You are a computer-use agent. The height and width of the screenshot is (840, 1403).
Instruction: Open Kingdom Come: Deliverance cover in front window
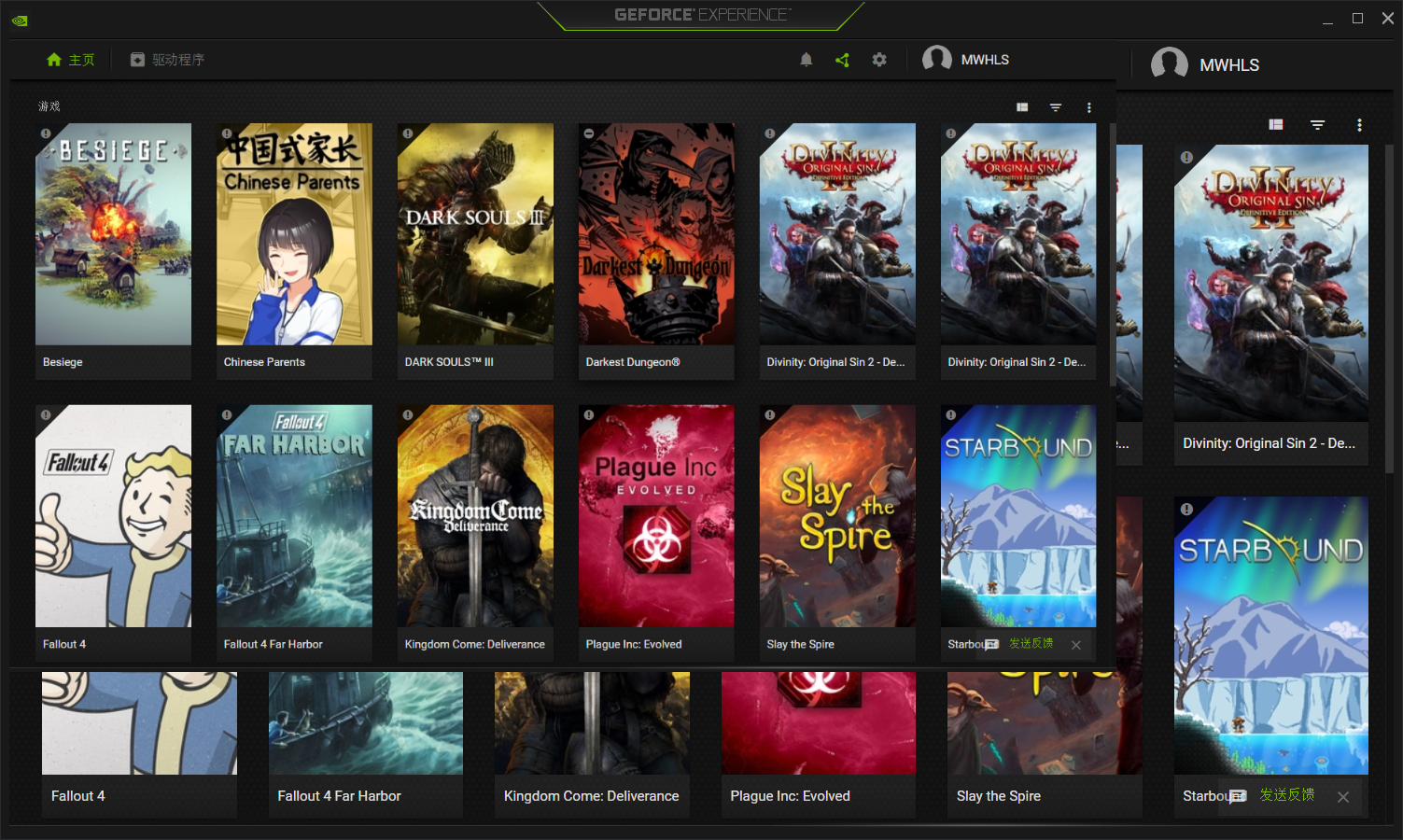point(475,516)
